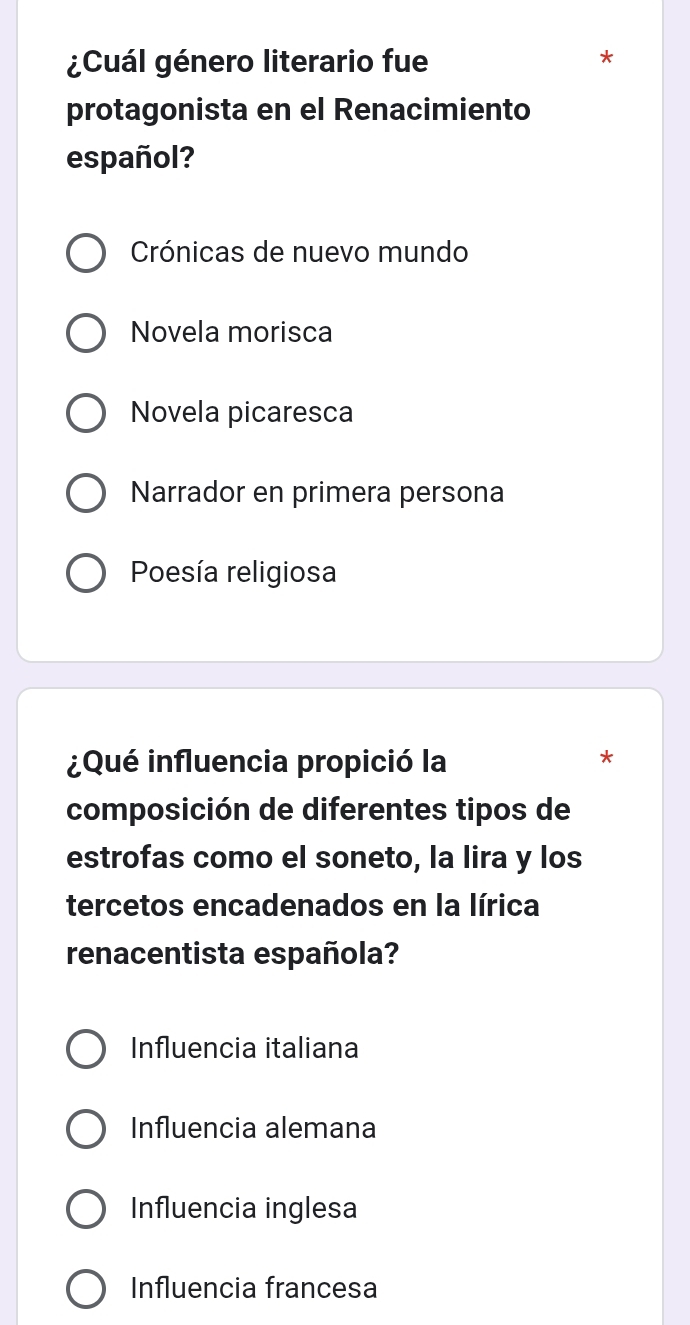Click the required asterisk on the influencia question

603,768
